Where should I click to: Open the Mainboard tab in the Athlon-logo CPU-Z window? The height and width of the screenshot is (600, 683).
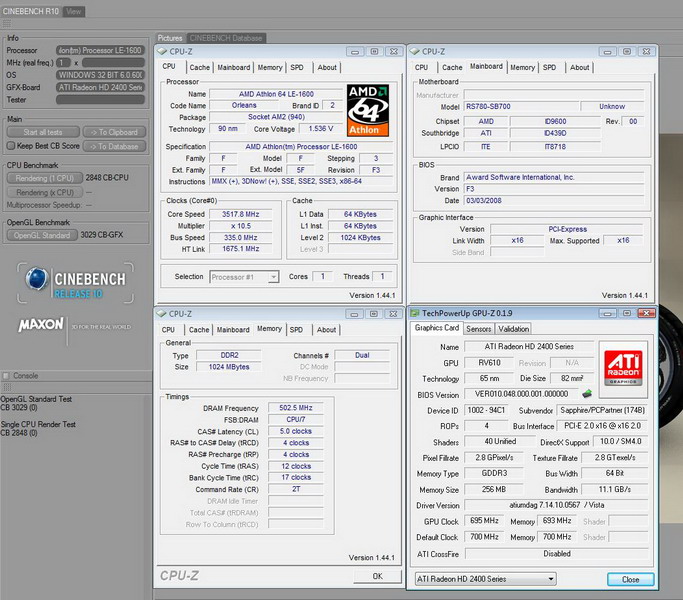(234, 68)
